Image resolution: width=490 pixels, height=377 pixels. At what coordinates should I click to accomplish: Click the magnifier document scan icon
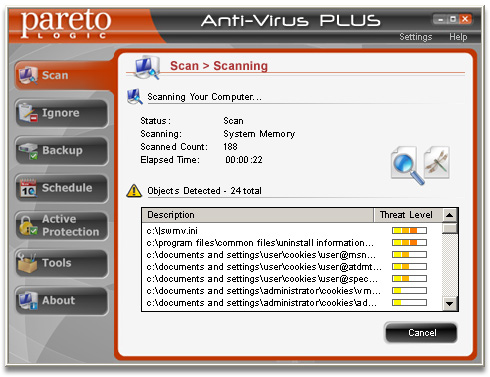tap(407, 165)
